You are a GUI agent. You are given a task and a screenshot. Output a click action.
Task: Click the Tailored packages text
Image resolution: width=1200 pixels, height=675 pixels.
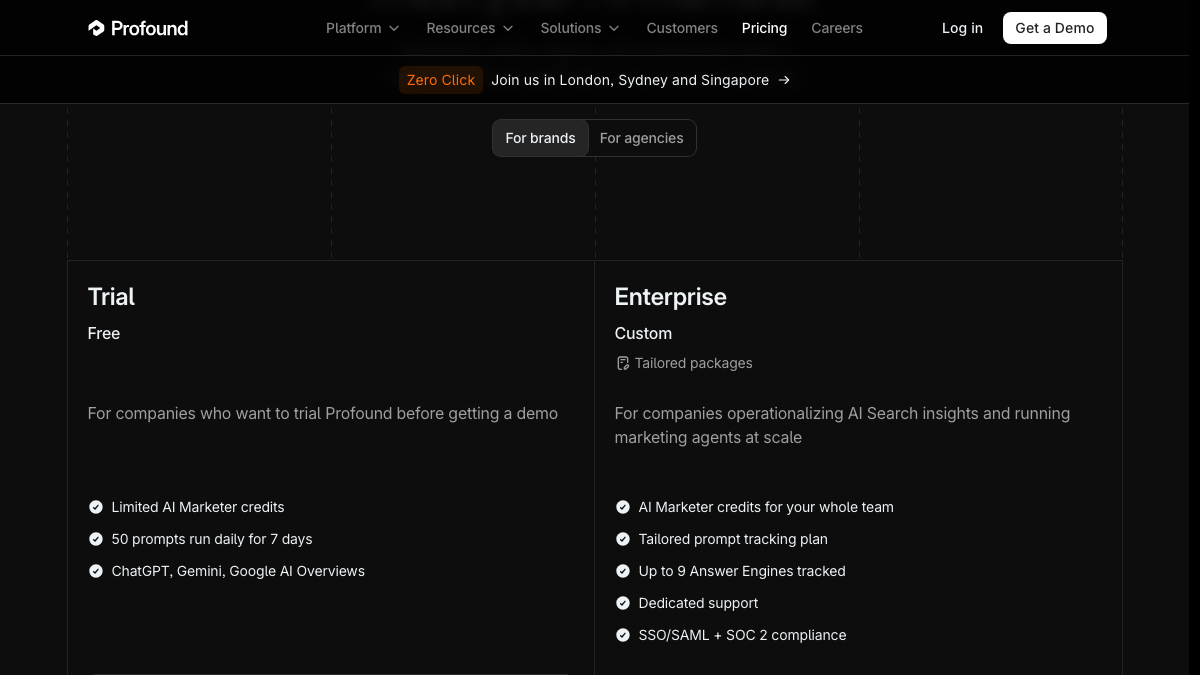(693, 363)
